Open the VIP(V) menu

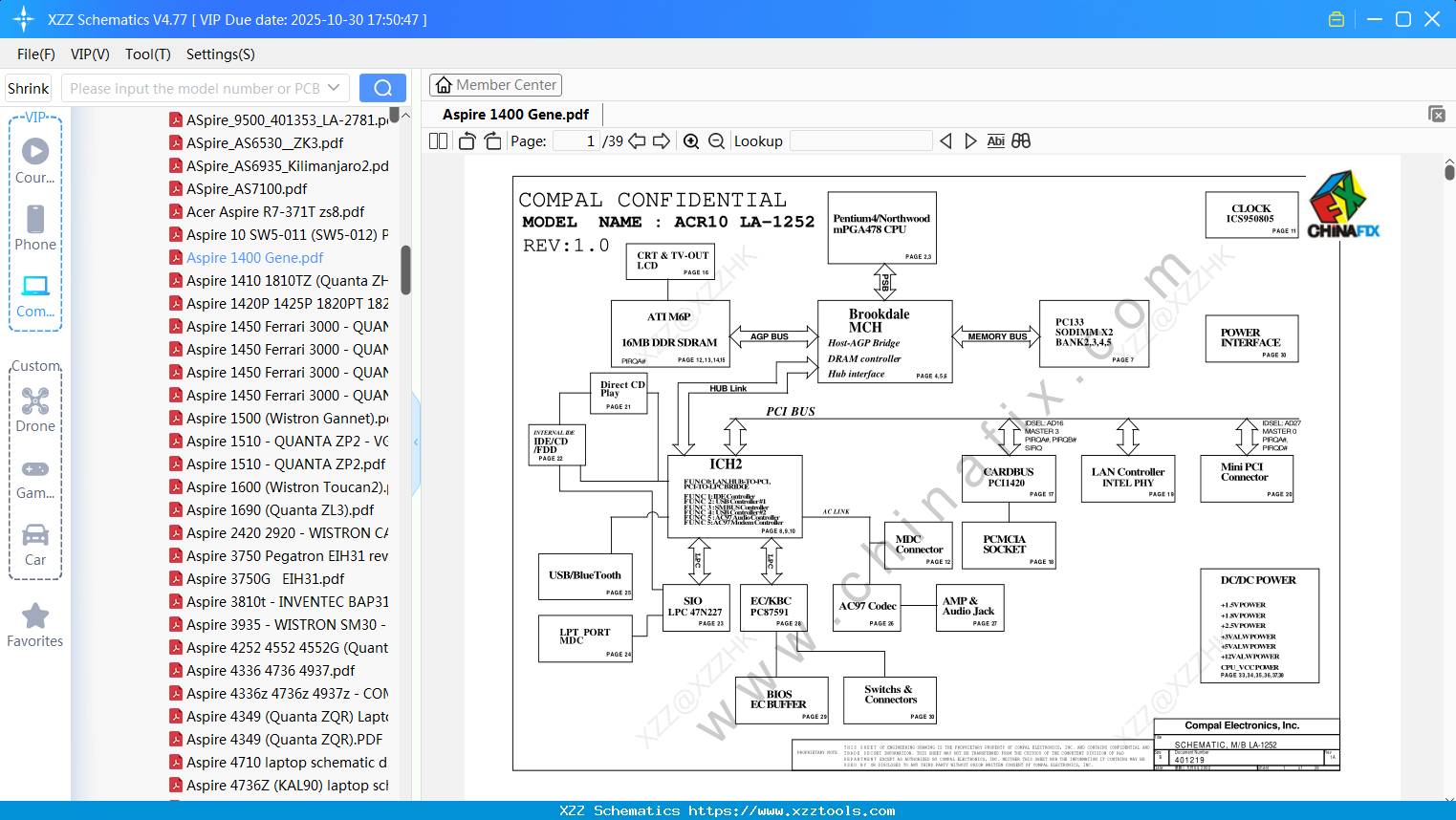coord(90,54)
